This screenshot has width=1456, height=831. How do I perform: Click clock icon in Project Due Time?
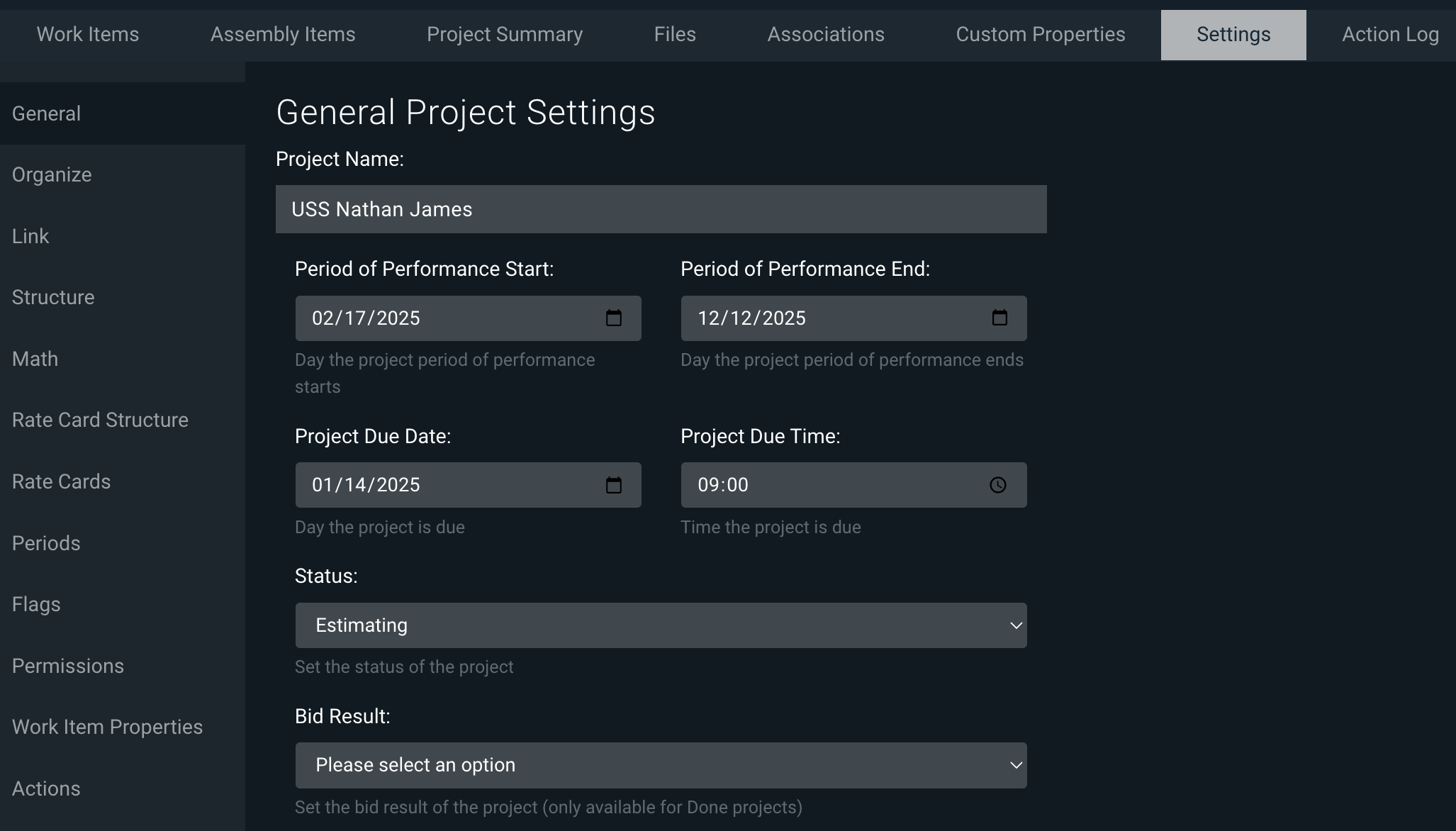[x=997, y=485]
